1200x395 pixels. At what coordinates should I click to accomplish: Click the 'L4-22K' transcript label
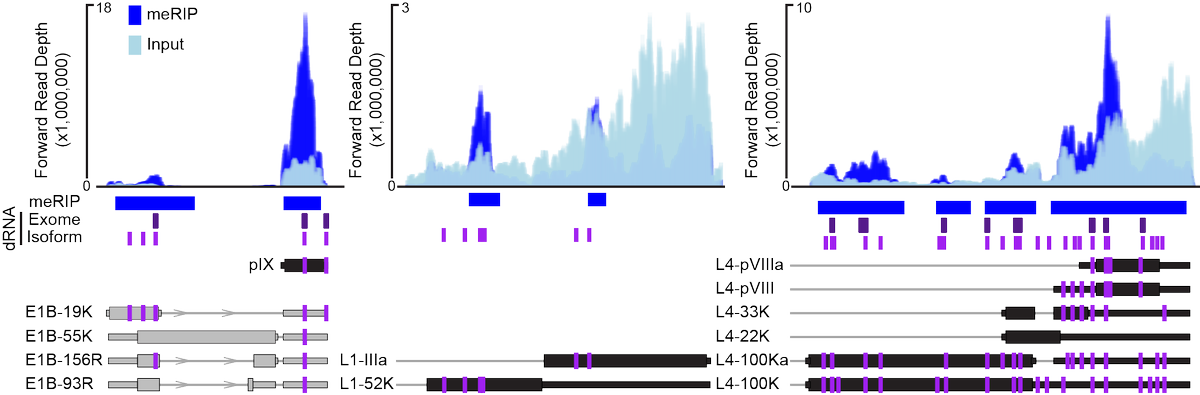tap(743, 336)
